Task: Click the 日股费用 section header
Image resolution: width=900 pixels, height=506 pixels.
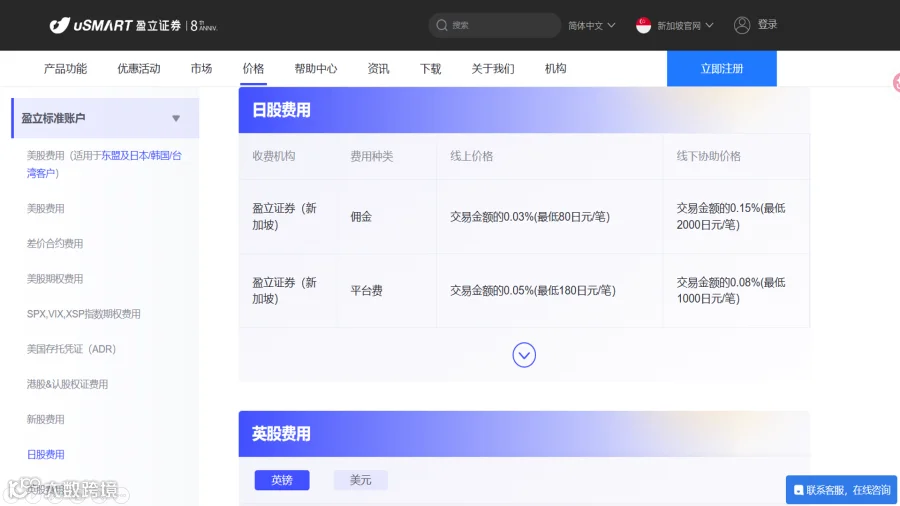Action: tap(524, 110)
